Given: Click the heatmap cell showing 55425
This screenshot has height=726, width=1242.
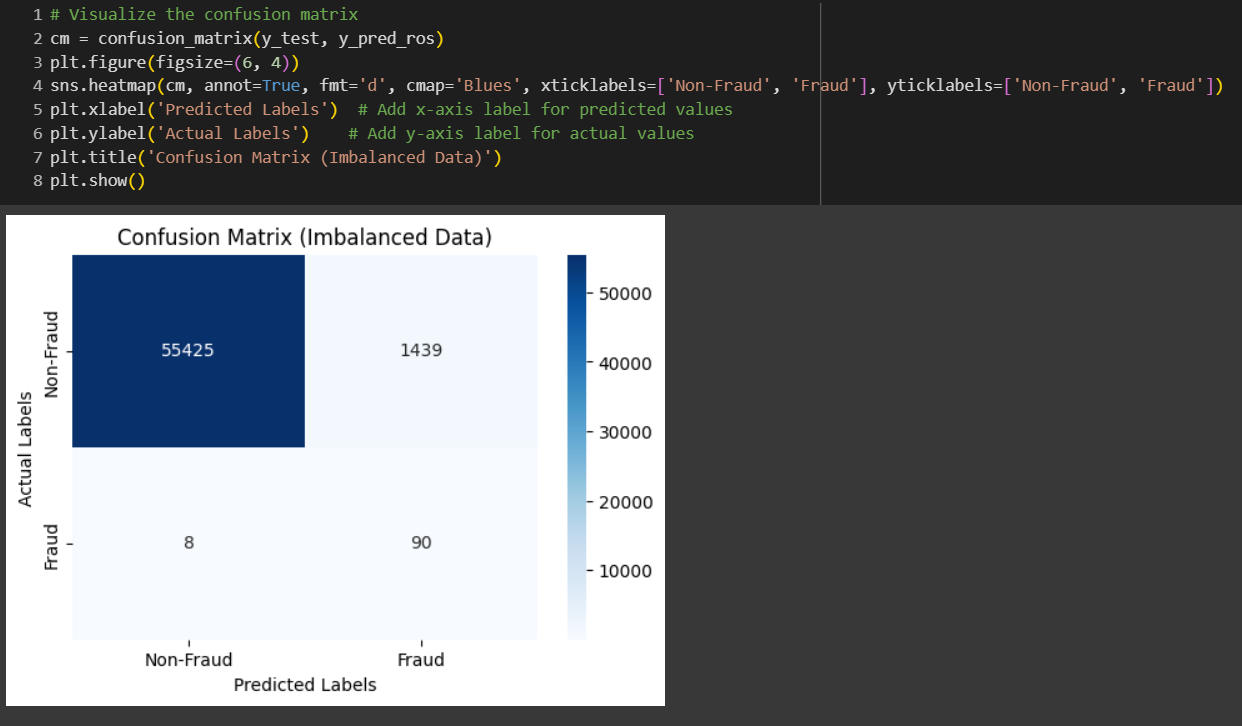Looking at the screenshot, I should pos(188,351).
